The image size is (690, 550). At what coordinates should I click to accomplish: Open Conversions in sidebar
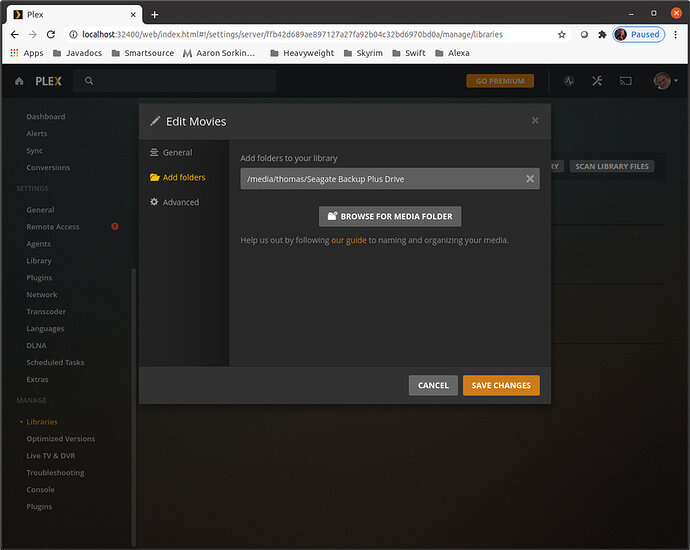[48, 168]
